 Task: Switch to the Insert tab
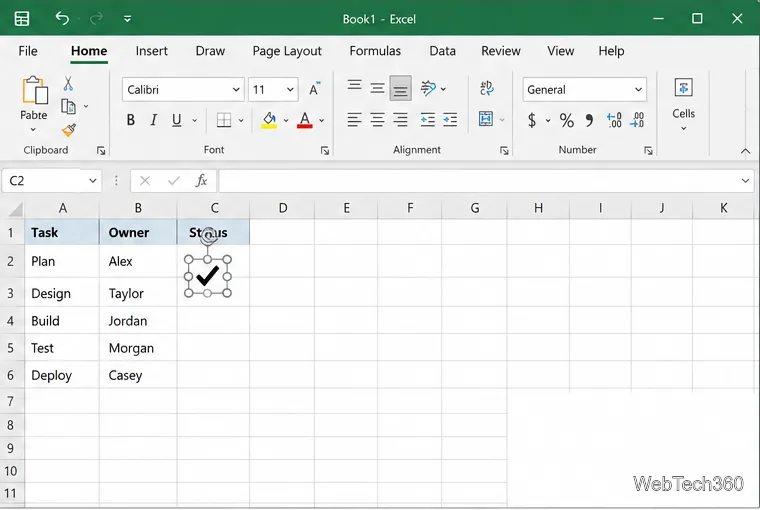click(152, 51)
